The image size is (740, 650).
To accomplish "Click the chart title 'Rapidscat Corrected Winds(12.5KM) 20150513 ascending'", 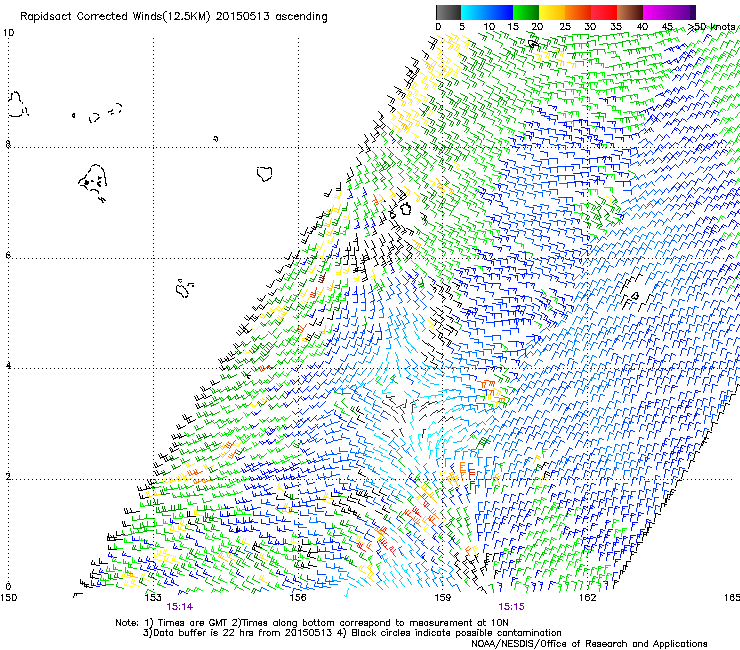I will pos(174,17).
